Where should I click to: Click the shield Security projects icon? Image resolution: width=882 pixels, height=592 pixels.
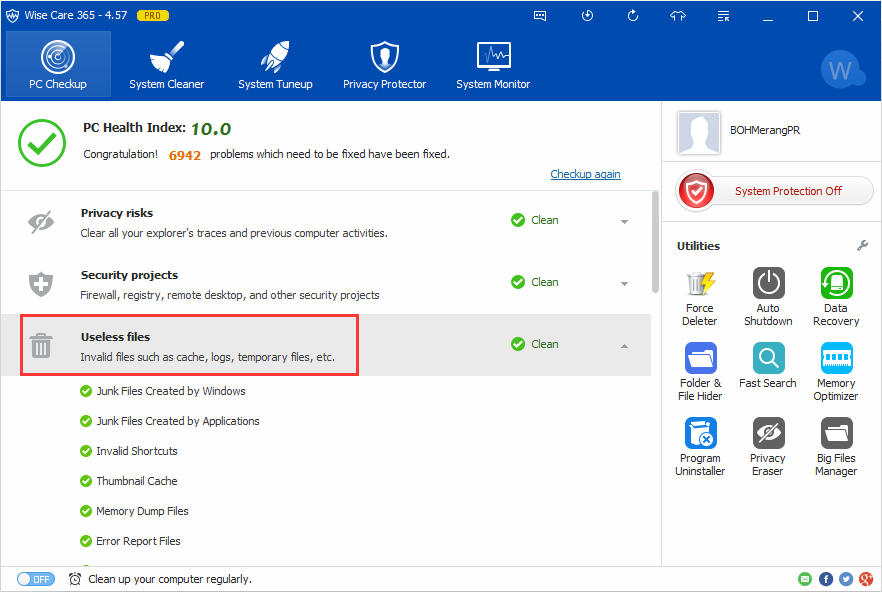coord(41,284)
